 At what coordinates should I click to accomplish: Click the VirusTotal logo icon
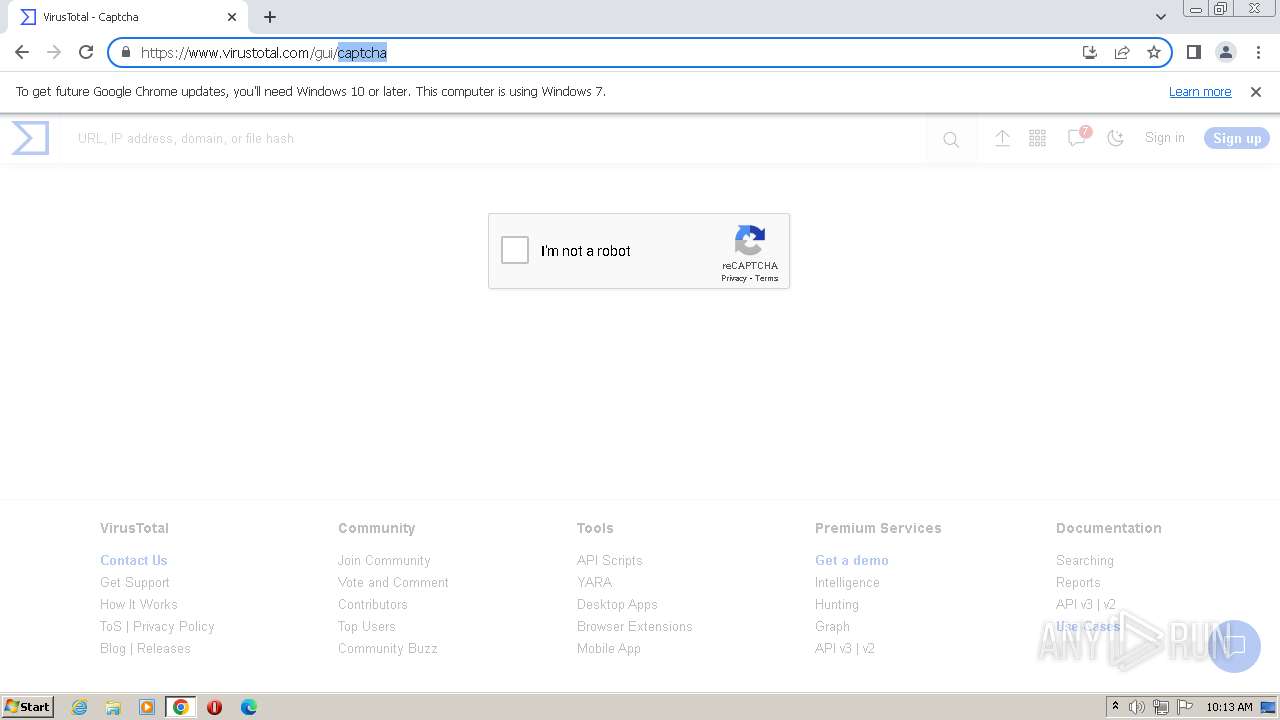tap(30, 138)
